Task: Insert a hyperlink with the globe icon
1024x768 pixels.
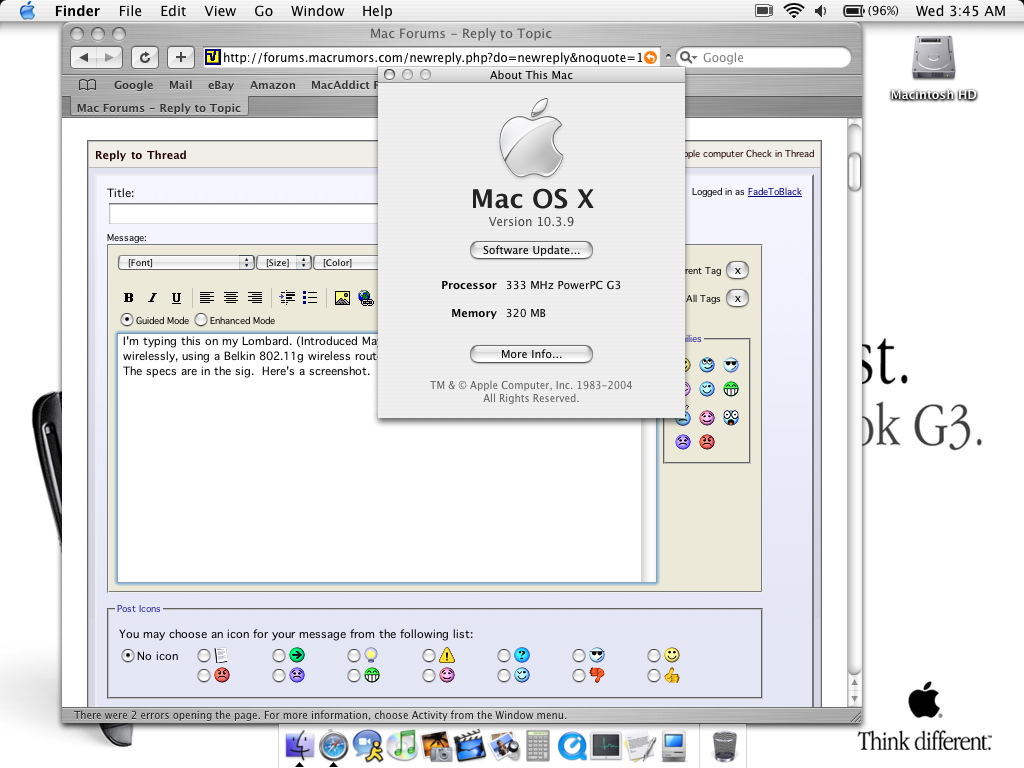Action: pyautogui.click(x=366, y=297)
